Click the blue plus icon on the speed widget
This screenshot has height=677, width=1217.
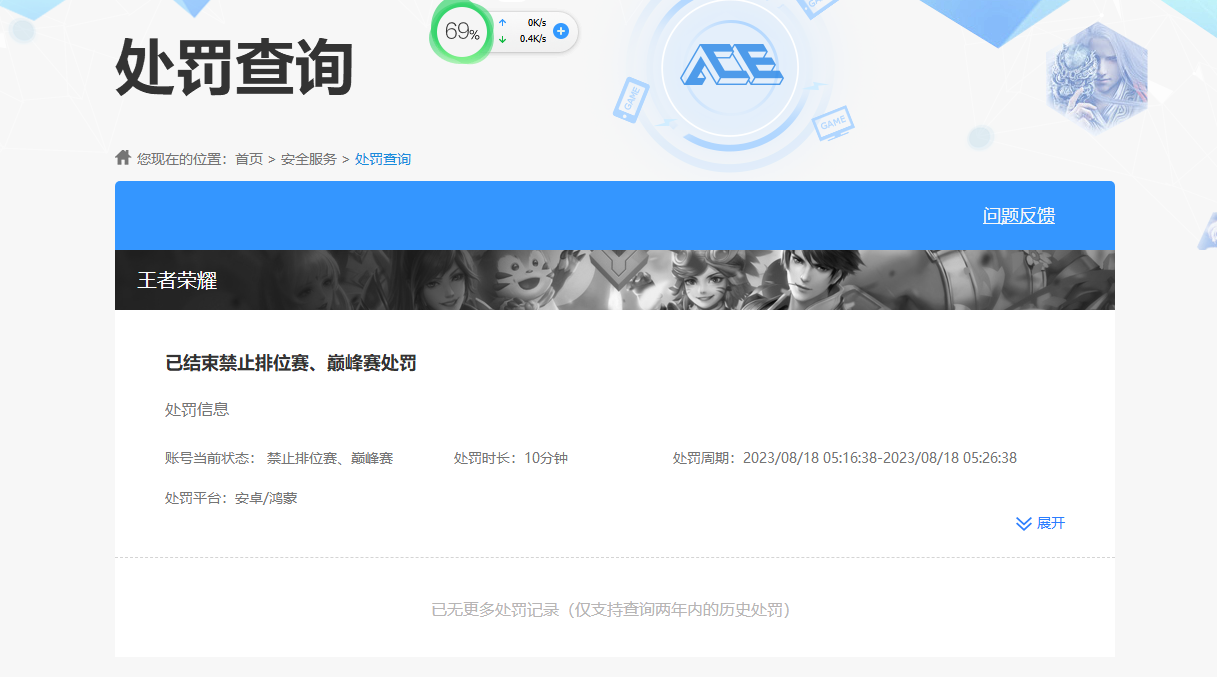(x=561, y=31)
